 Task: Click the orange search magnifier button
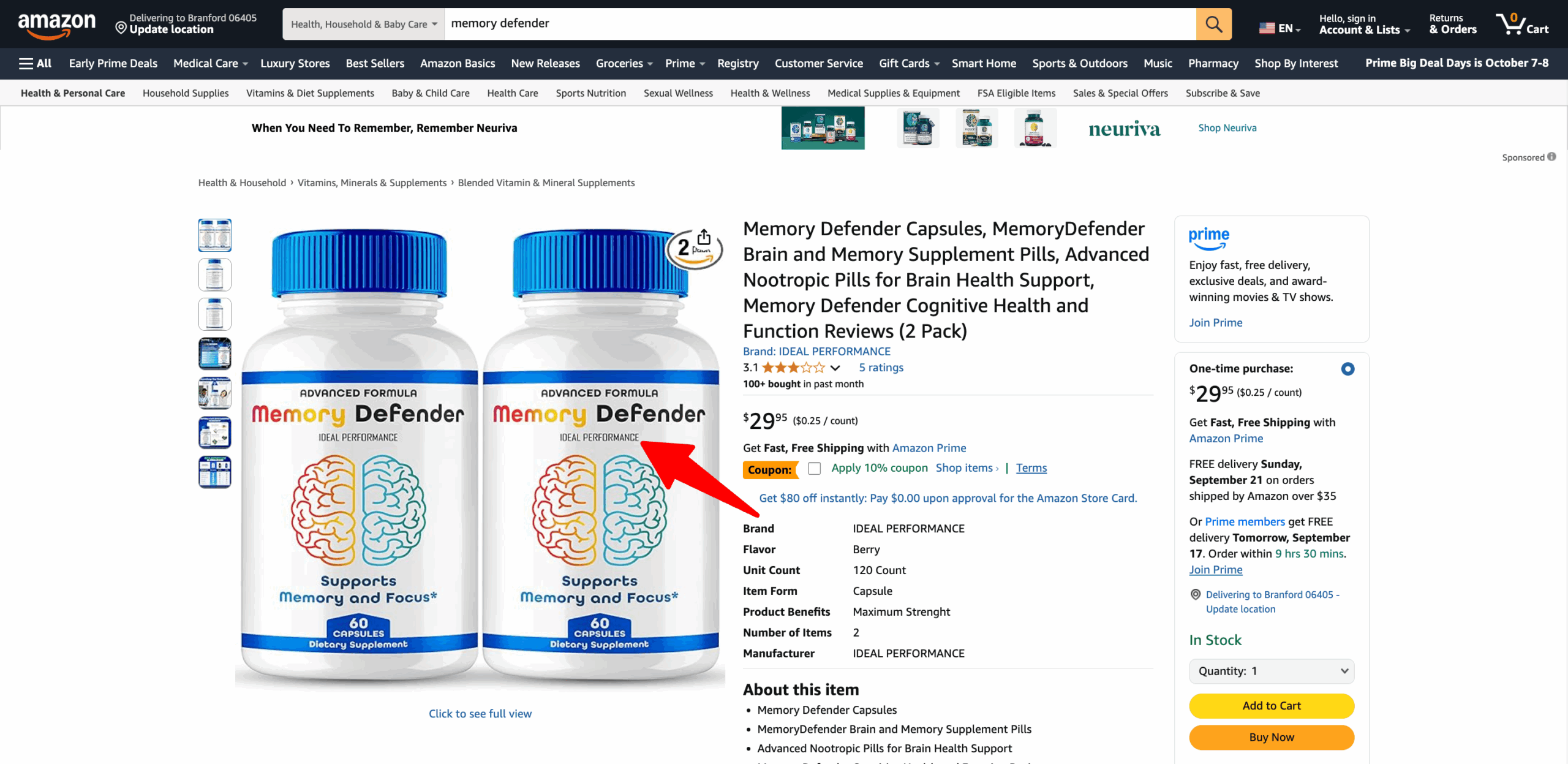tap(1213, 24)
